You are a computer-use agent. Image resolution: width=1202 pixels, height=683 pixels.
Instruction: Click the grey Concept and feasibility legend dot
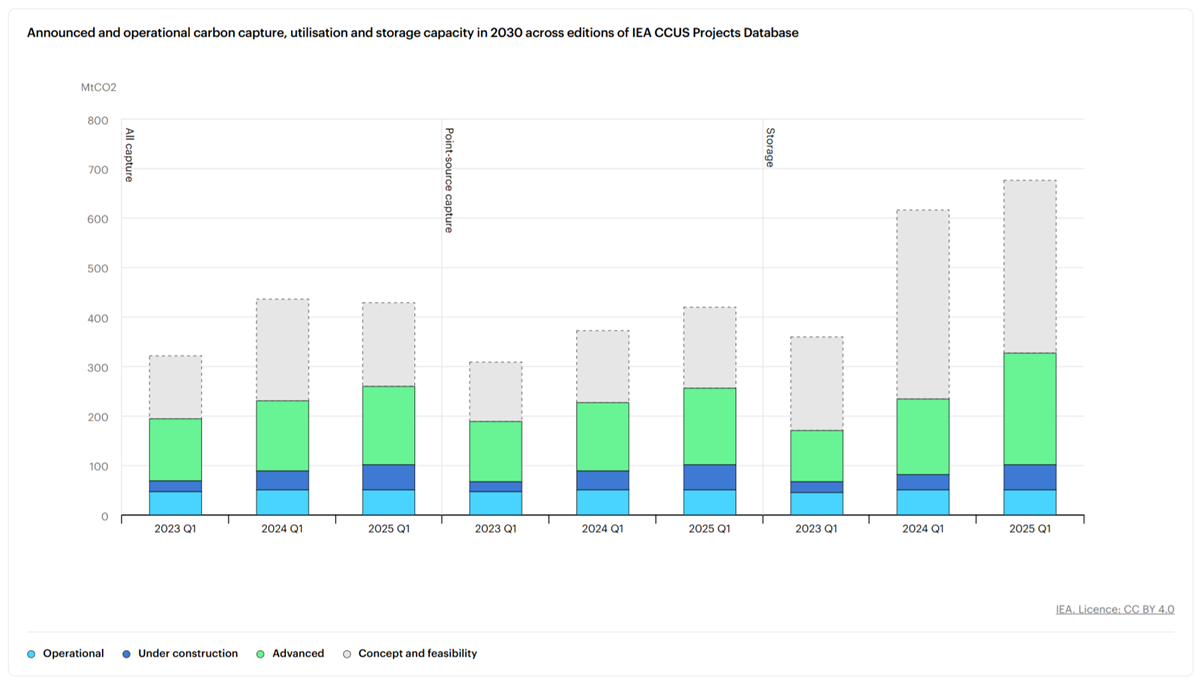(347, 654)
